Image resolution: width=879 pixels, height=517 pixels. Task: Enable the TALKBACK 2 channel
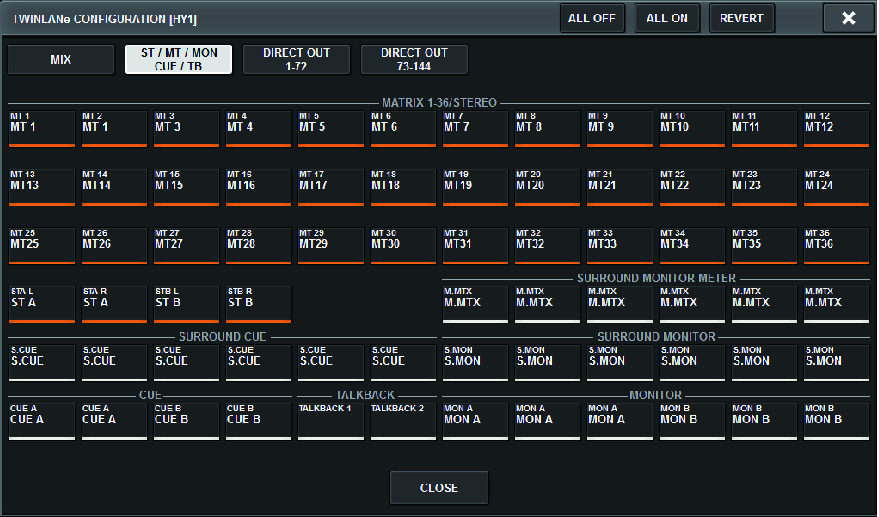(x=403, y=419)
